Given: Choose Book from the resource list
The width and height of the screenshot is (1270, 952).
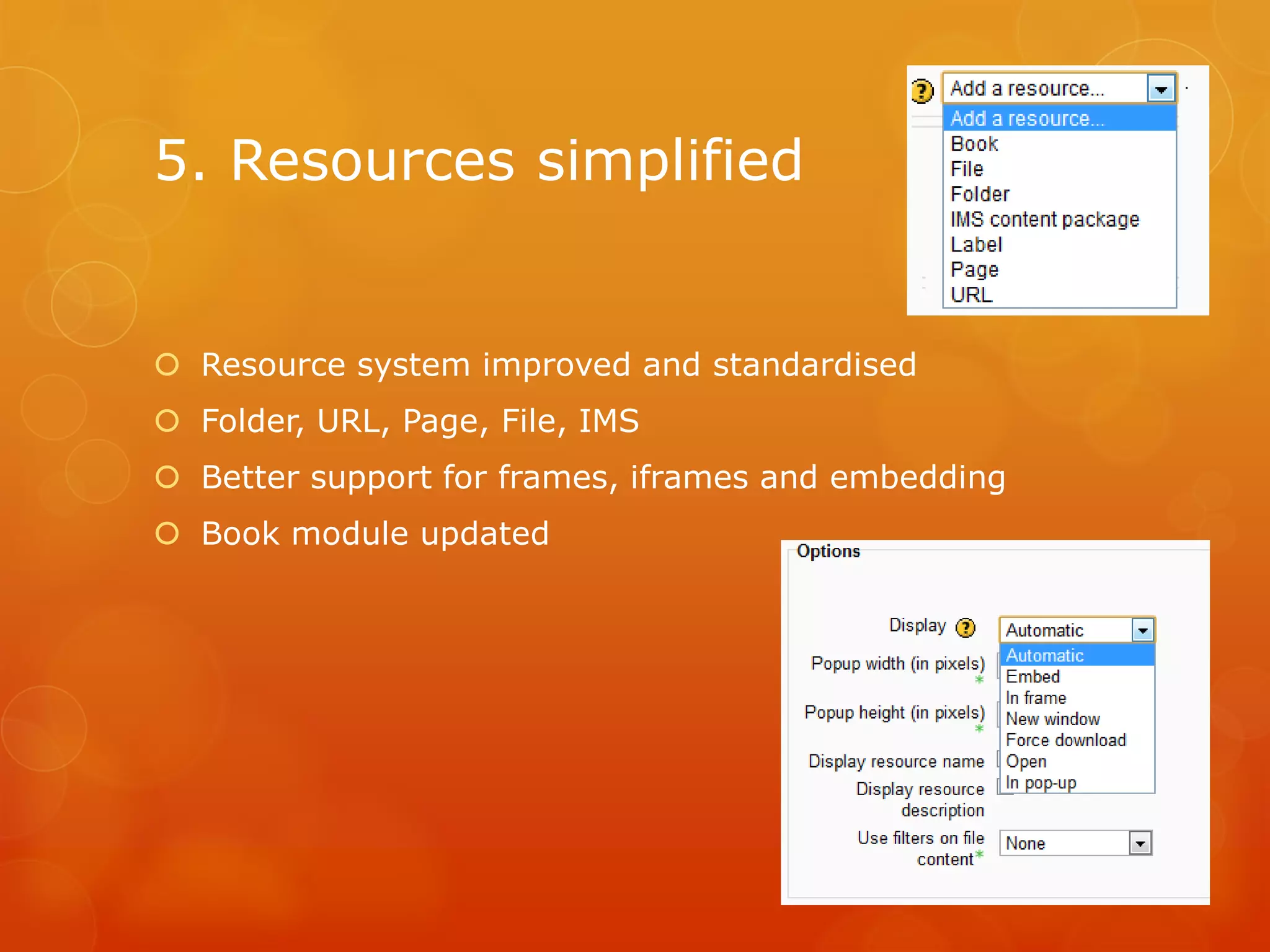Looking at the screenshot, I should coord(1059,143).
